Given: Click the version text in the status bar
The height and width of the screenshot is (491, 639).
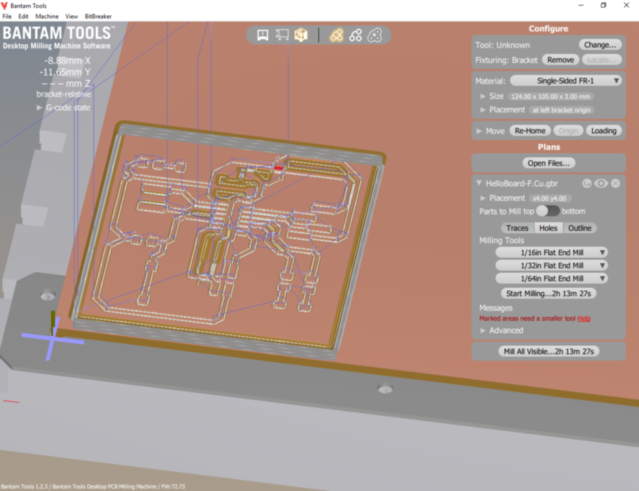Looking at the screenshot, I should click(x=93, y=487).
